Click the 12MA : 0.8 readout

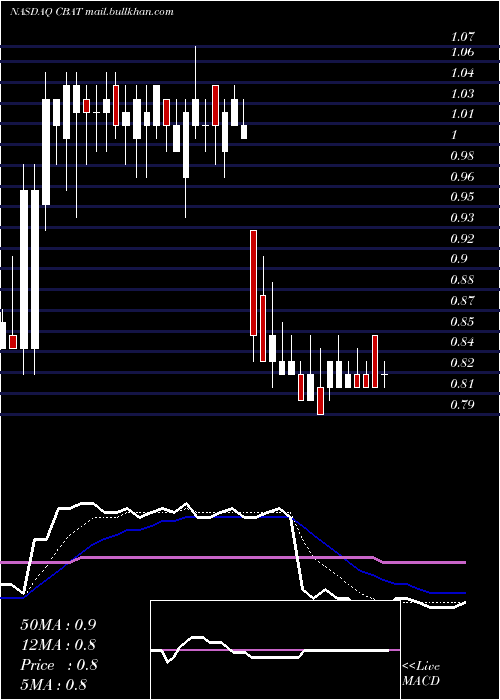tap(58, 645)
